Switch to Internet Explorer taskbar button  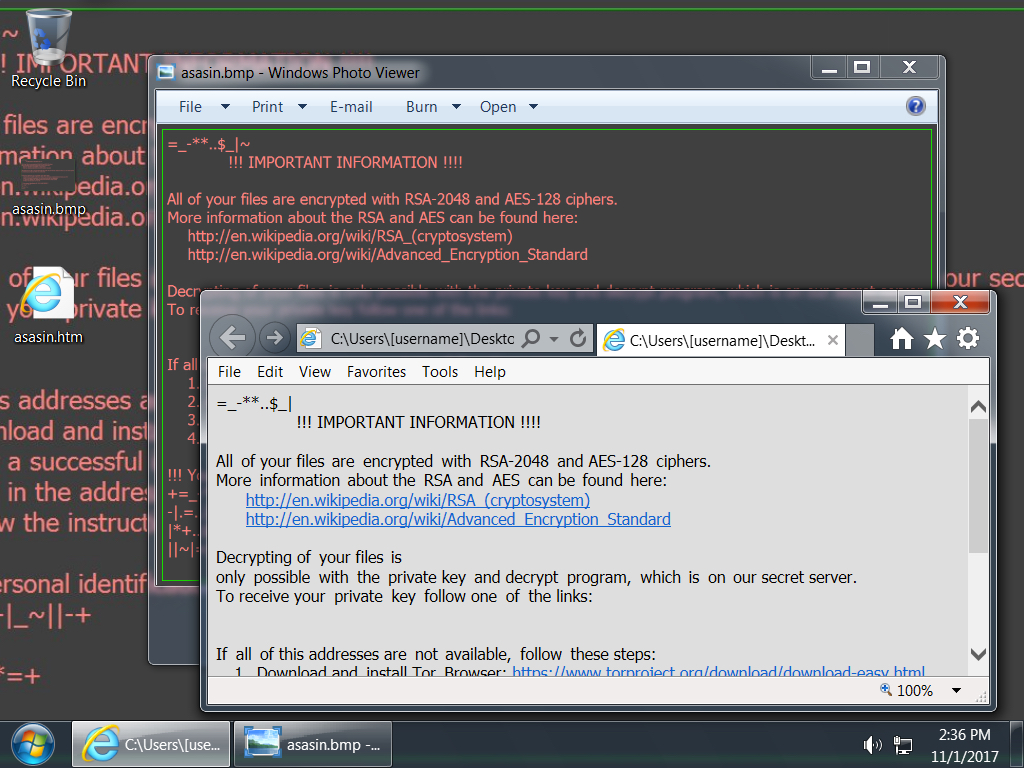tap(151, 744)
